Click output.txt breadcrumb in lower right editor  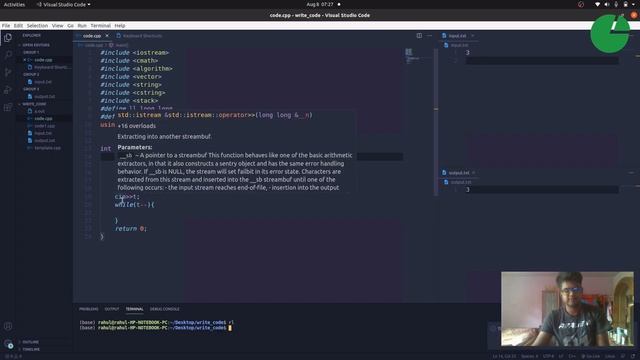pyautogui.click(x=461, y=182)
